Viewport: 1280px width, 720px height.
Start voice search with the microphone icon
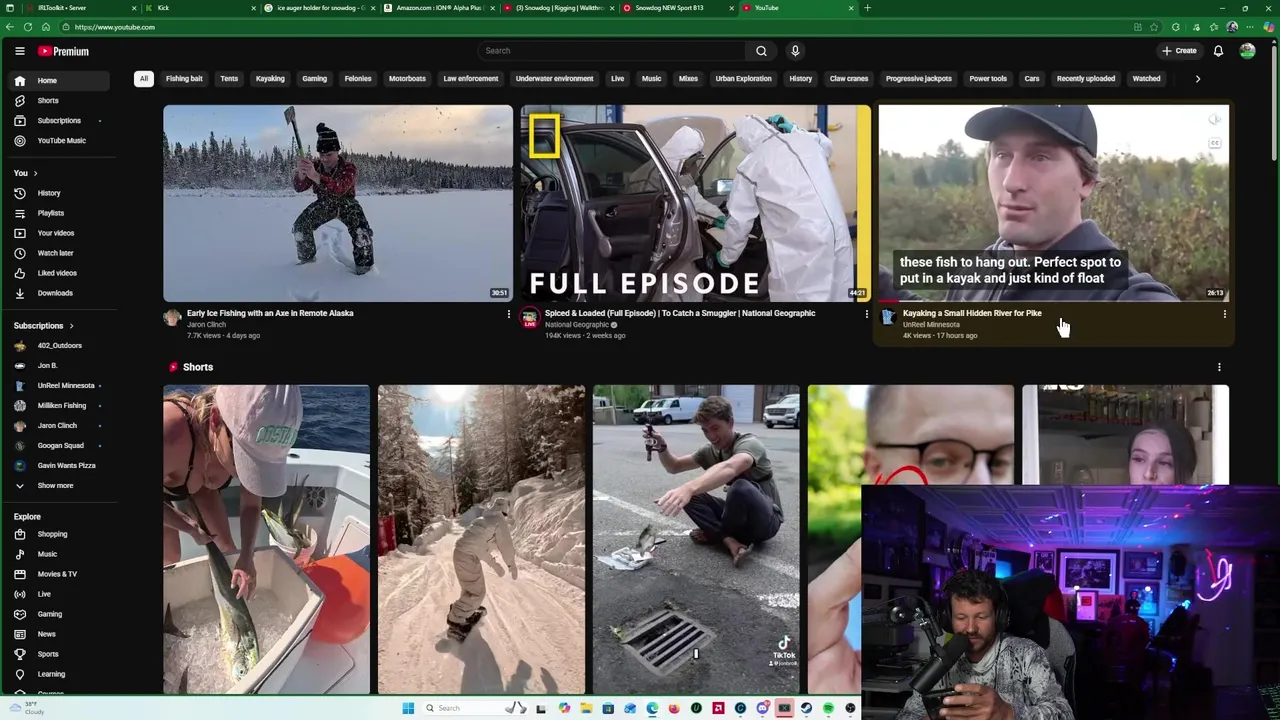tap(795, 51)
